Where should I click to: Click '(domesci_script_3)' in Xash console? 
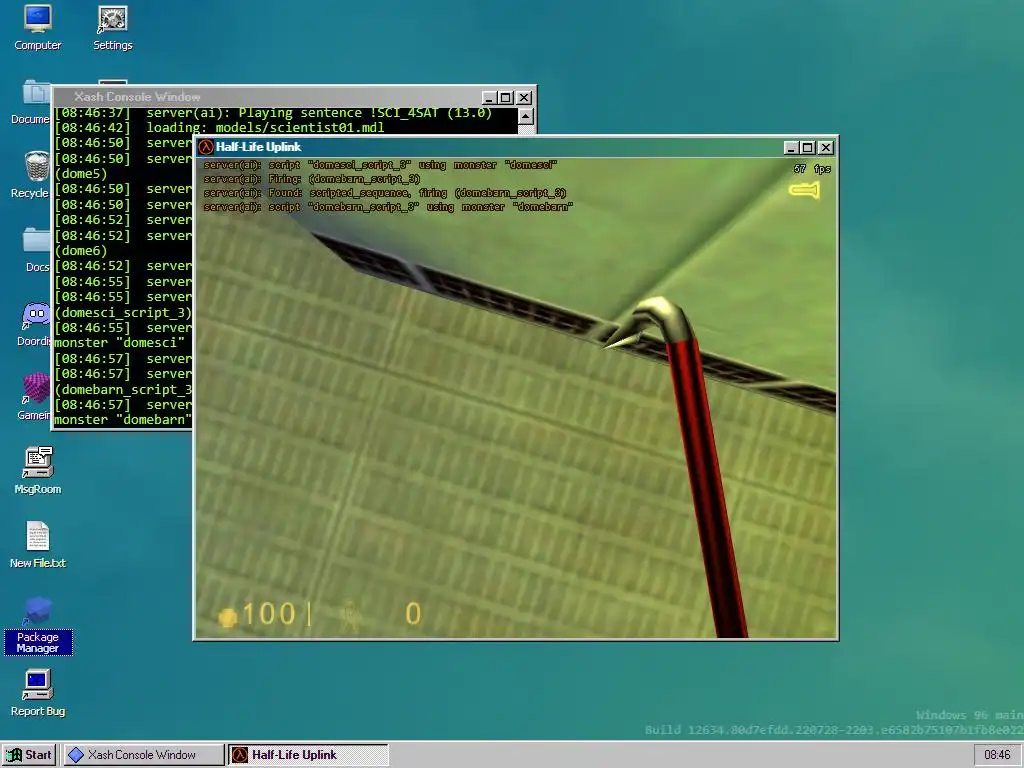pyautogui.click(x=123, y=313)
